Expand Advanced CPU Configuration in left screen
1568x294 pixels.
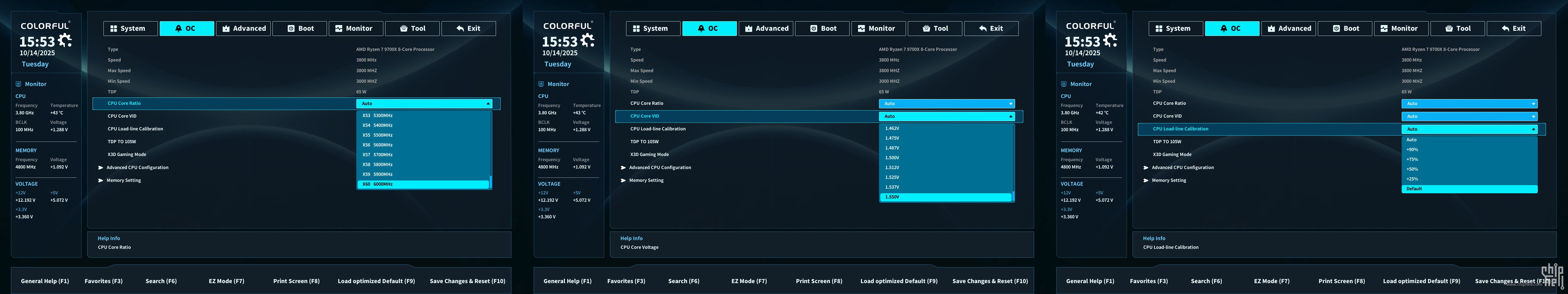click(x=137, y=167)
